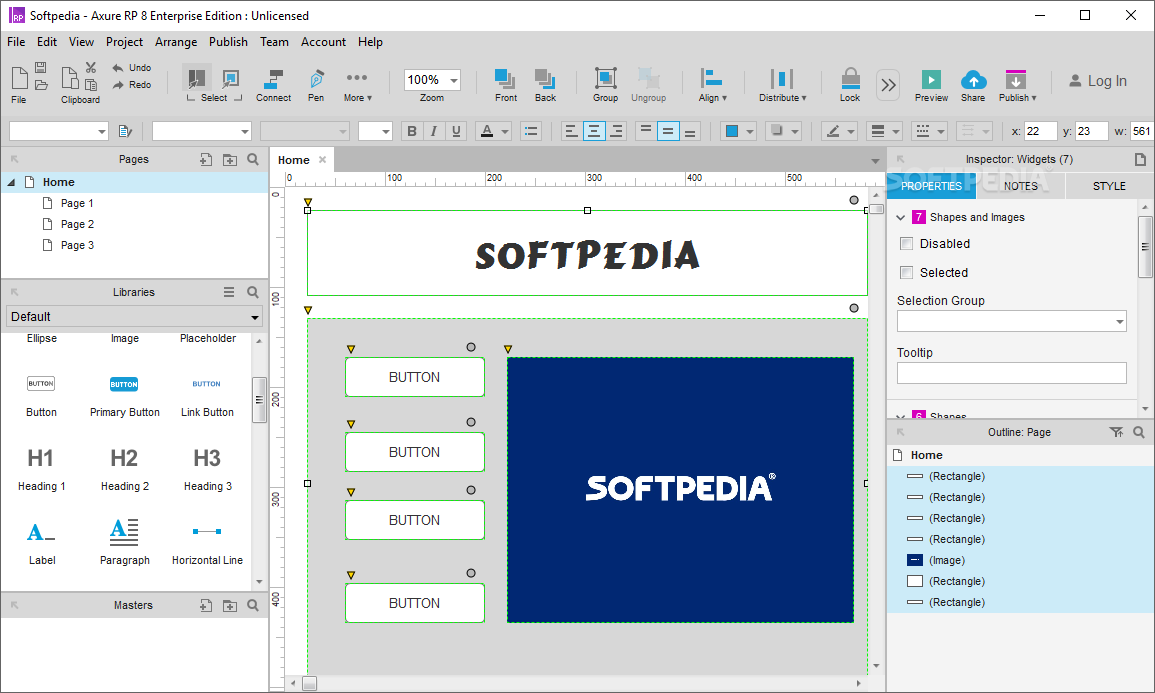The width and height of the screenshot is (1155, 693).
Task: Click the Cut scissors icon
Action: pos(91,68)
